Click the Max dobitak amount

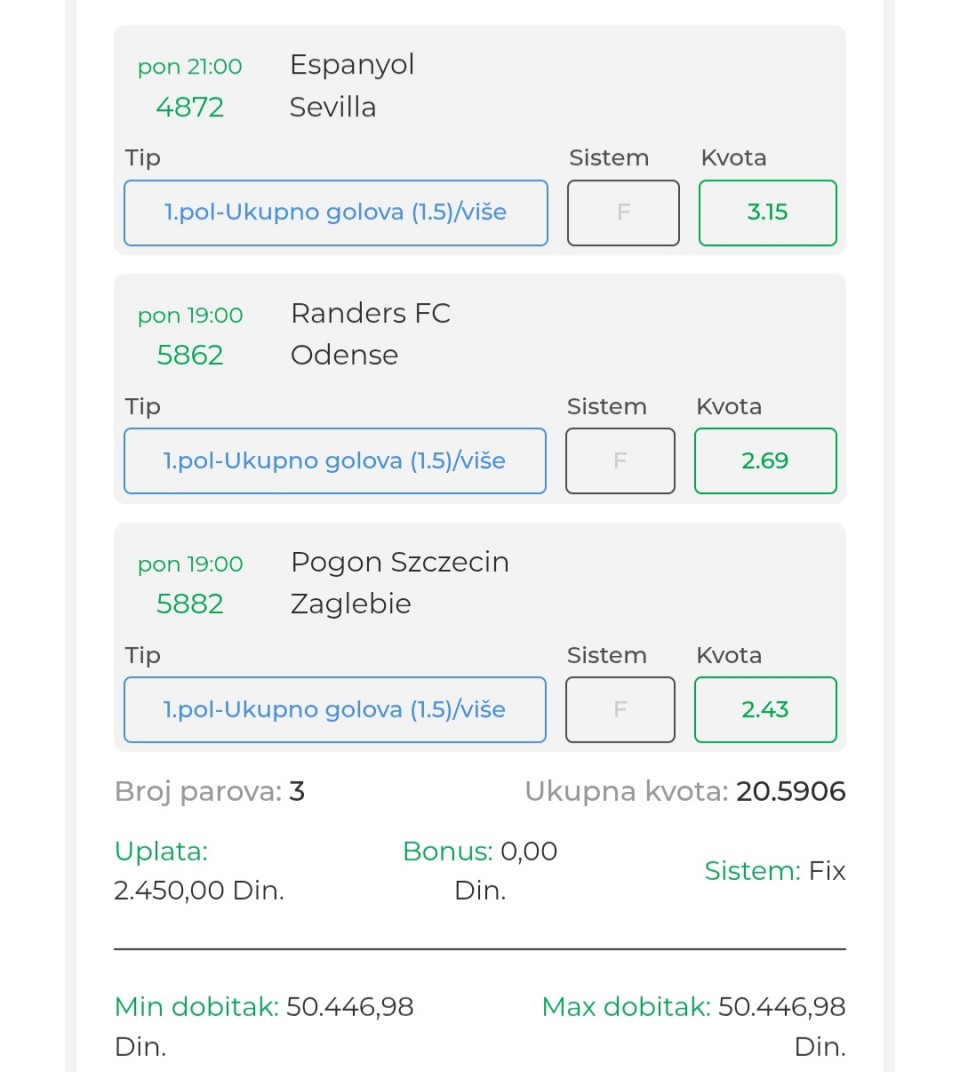click(x=782, y=1007)
